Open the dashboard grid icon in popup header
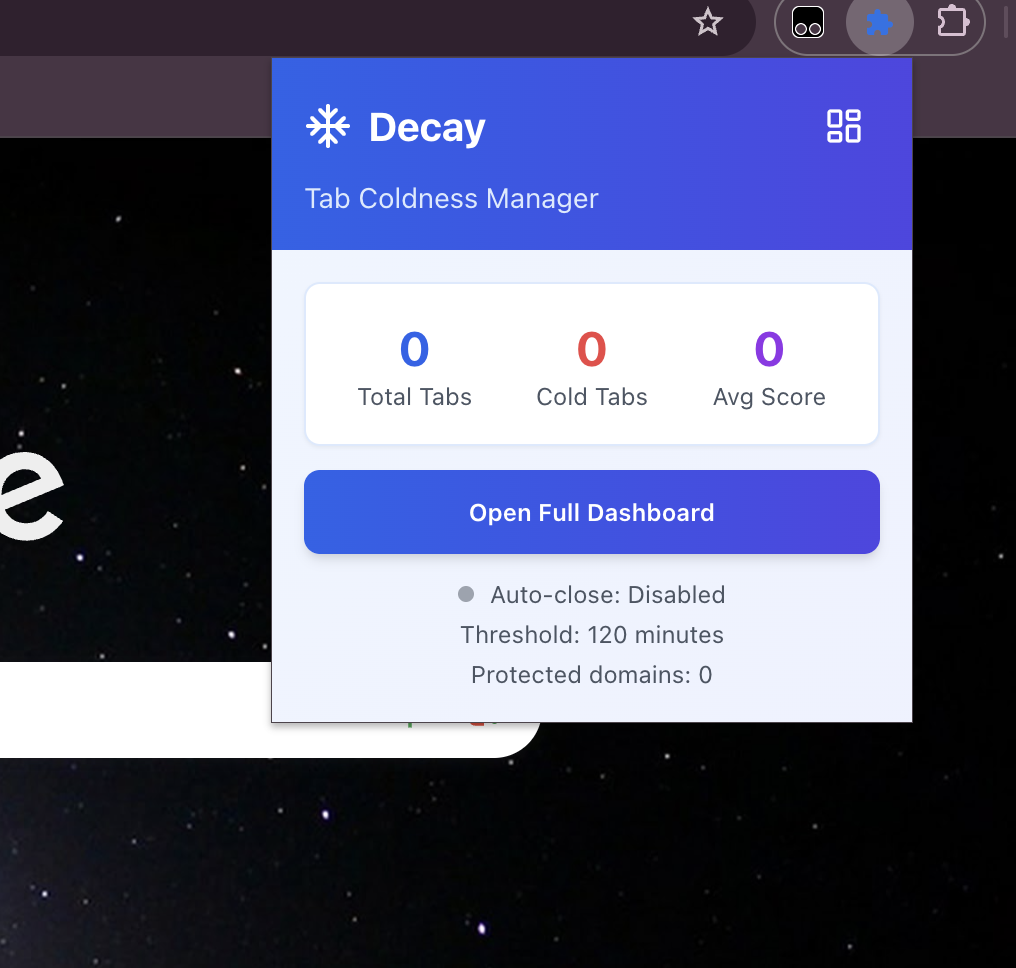Screen dimensions: 1016x968 (843, 126)
